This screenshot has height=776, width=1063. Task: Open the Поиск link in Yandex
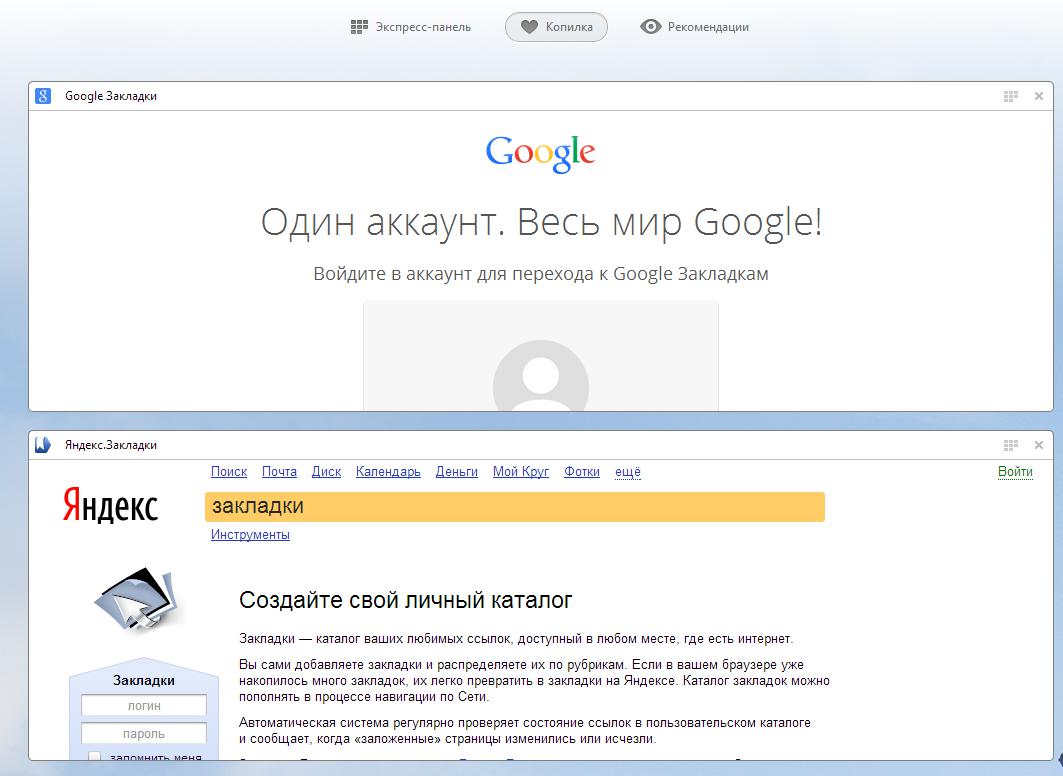229,472
